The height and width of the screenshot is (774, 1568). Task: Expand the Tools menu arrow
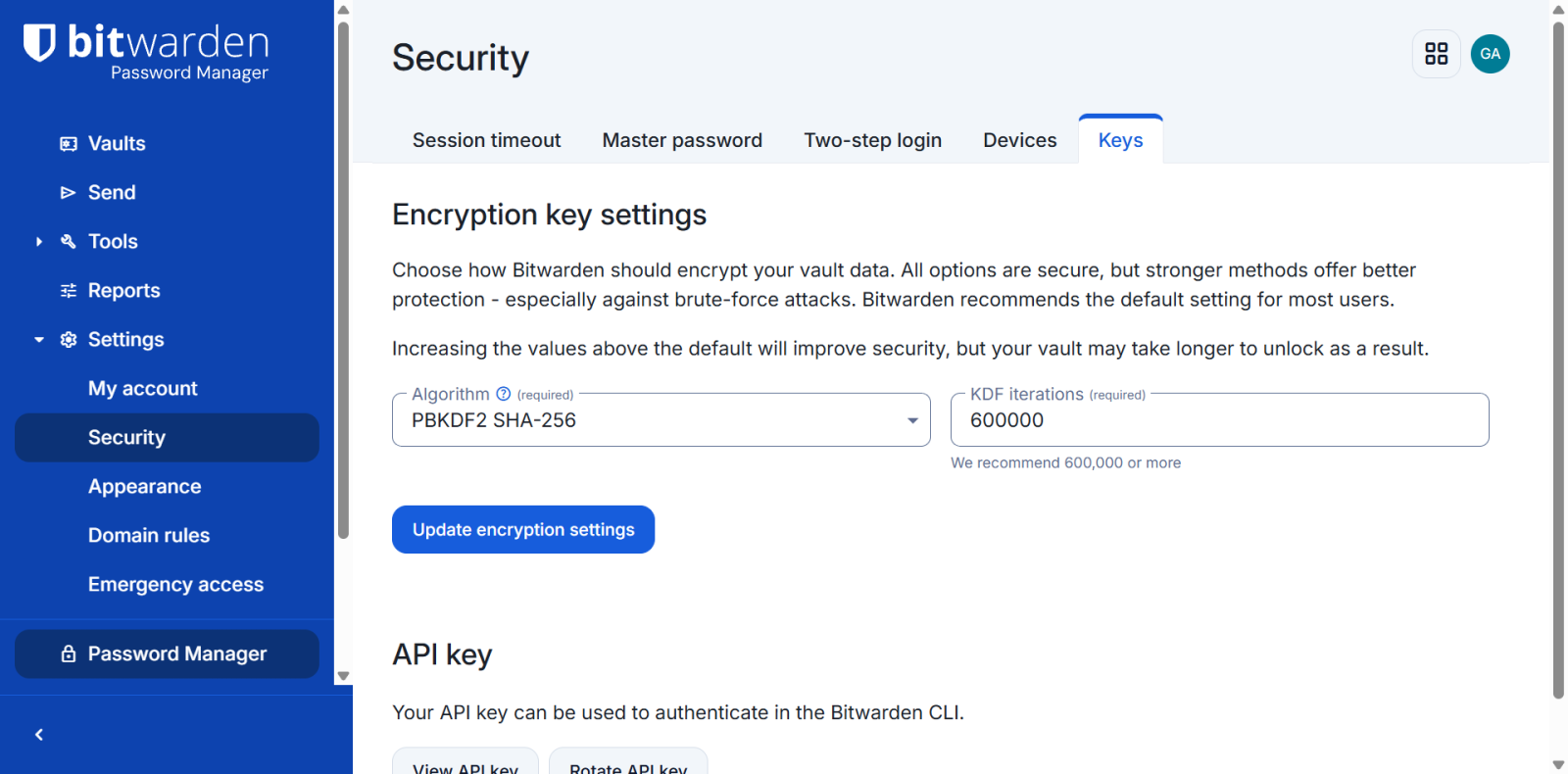[x=39, y=242]
